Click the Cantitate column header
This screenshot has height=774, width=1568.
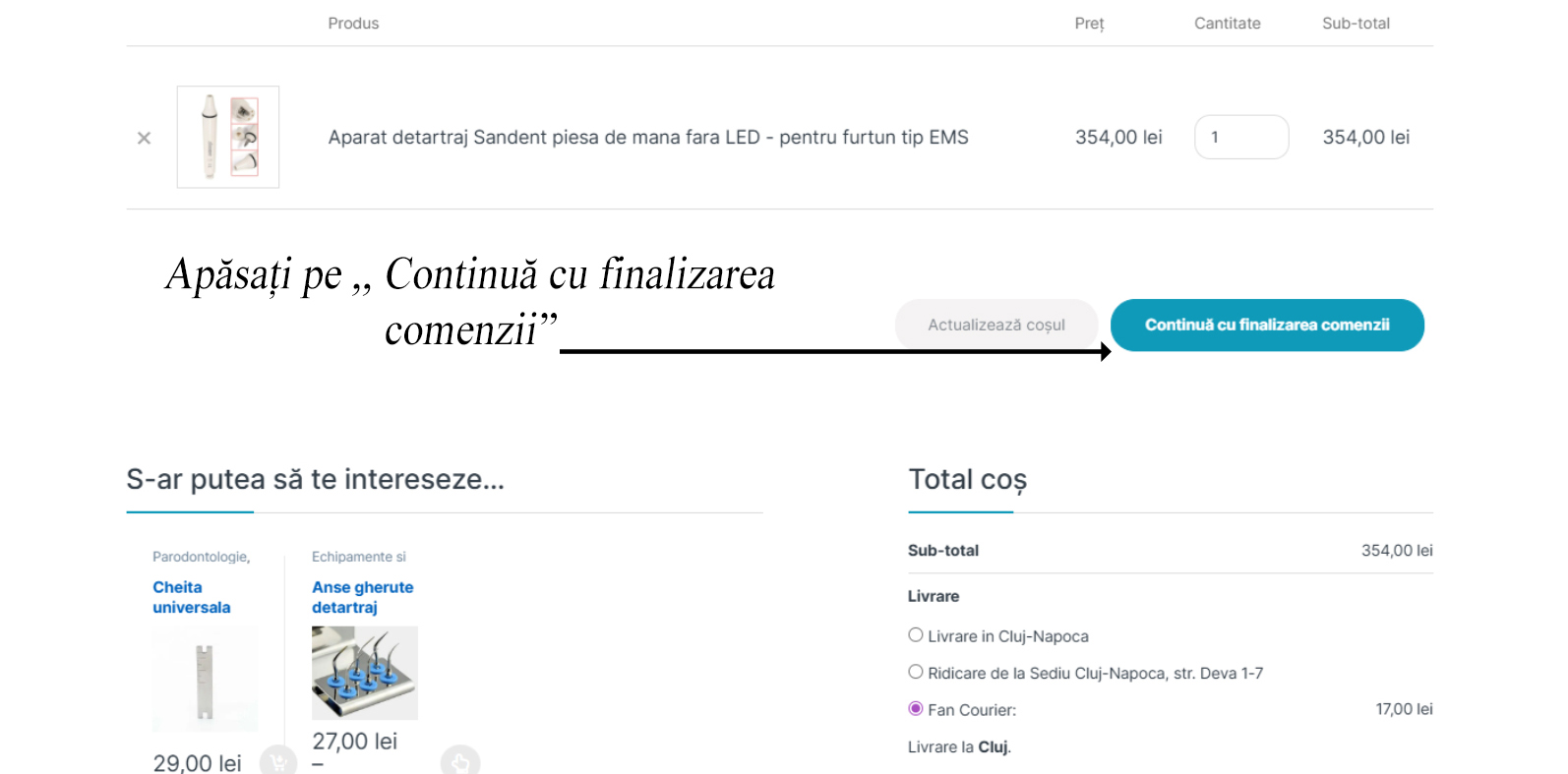click(1228, 24)
